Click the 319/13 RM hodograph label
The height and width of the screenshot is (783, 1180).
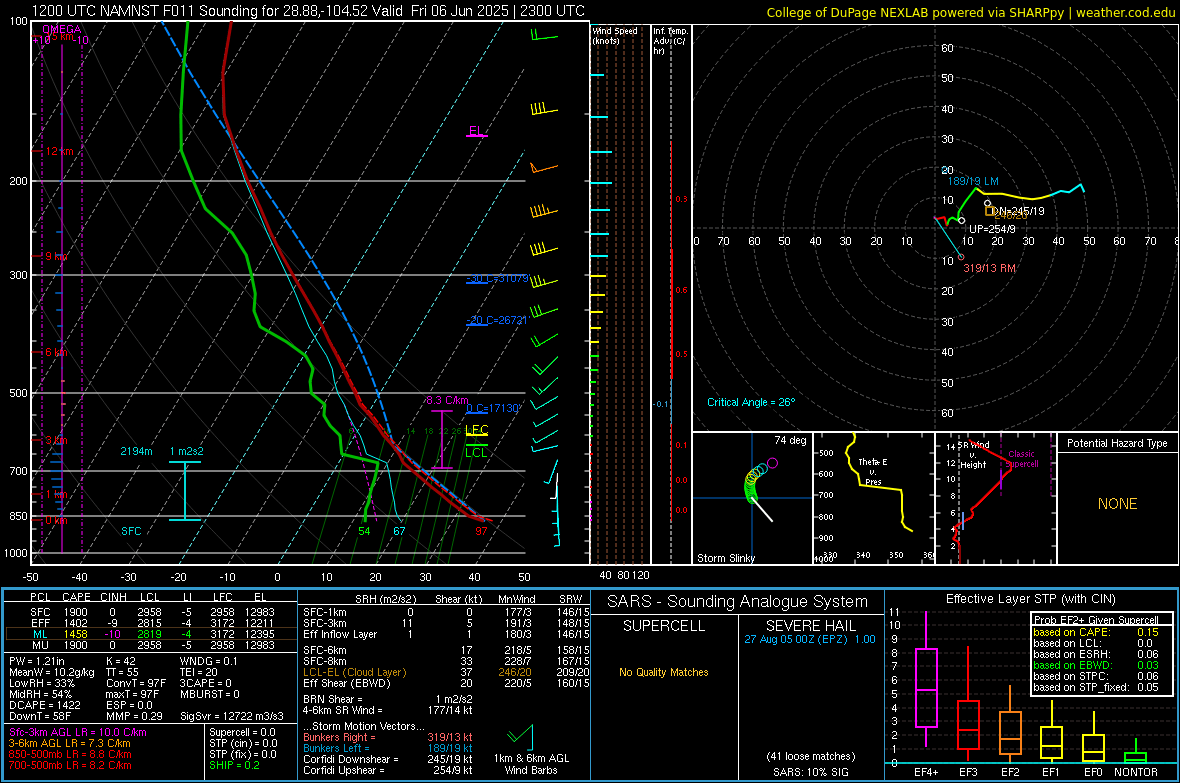point(990,268)
